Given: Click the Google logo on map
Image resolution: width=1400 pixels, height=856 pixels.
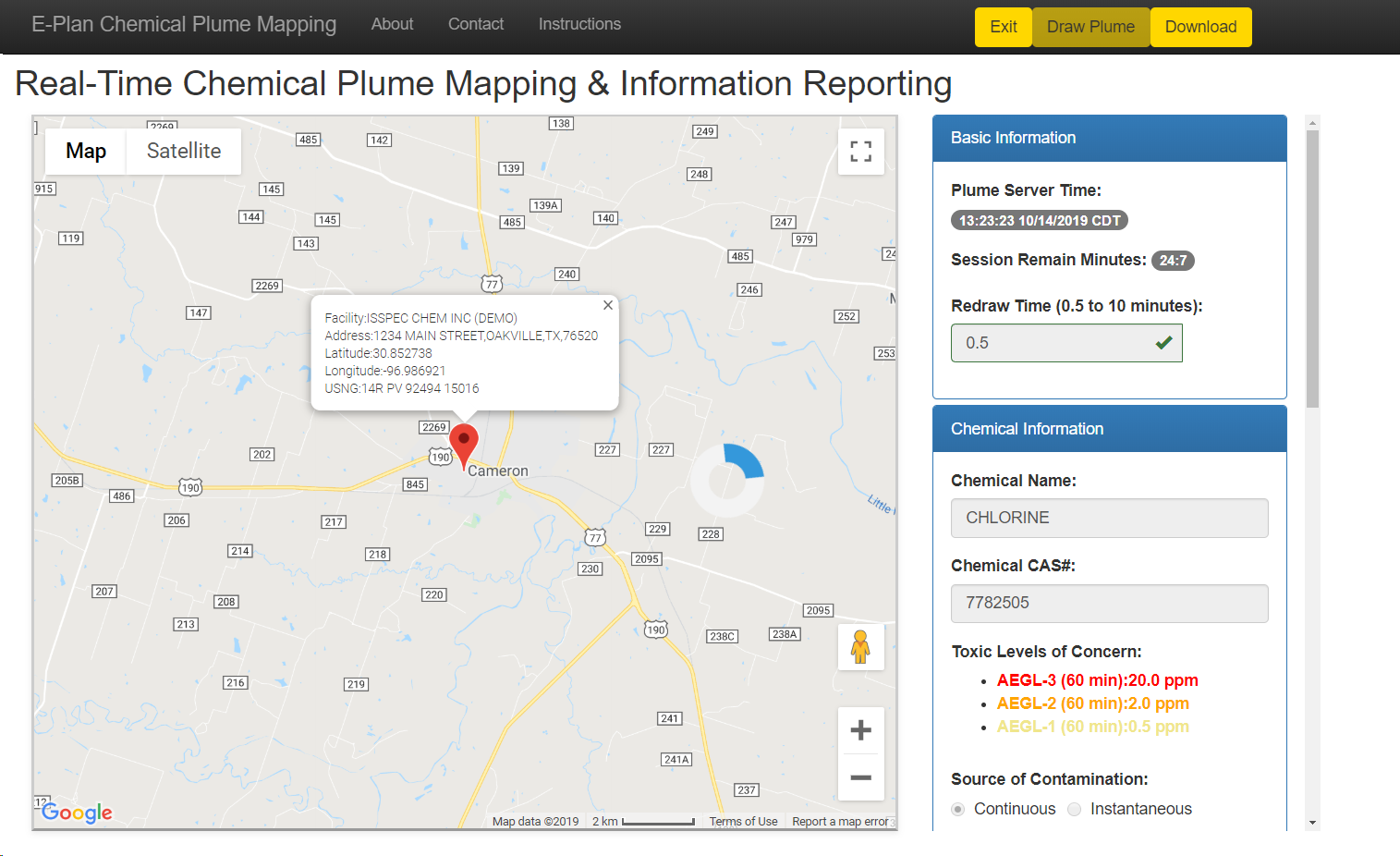Looking at the screenshot, I should [x=78, y=813].
